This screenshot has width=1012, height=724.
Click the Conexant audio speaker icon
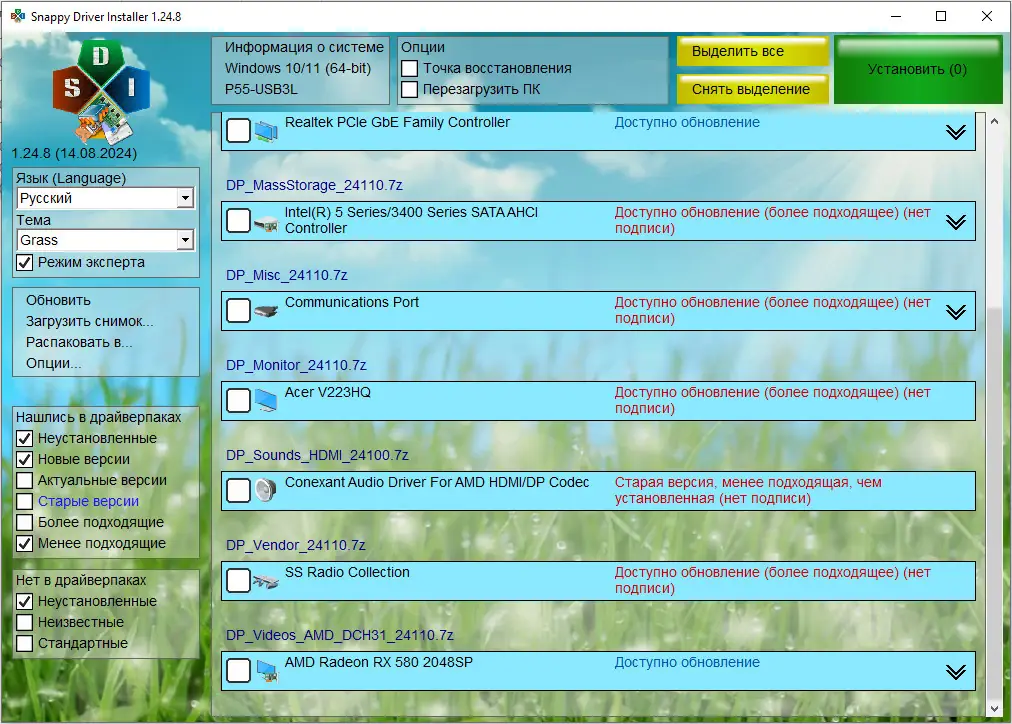coord(263,490)
